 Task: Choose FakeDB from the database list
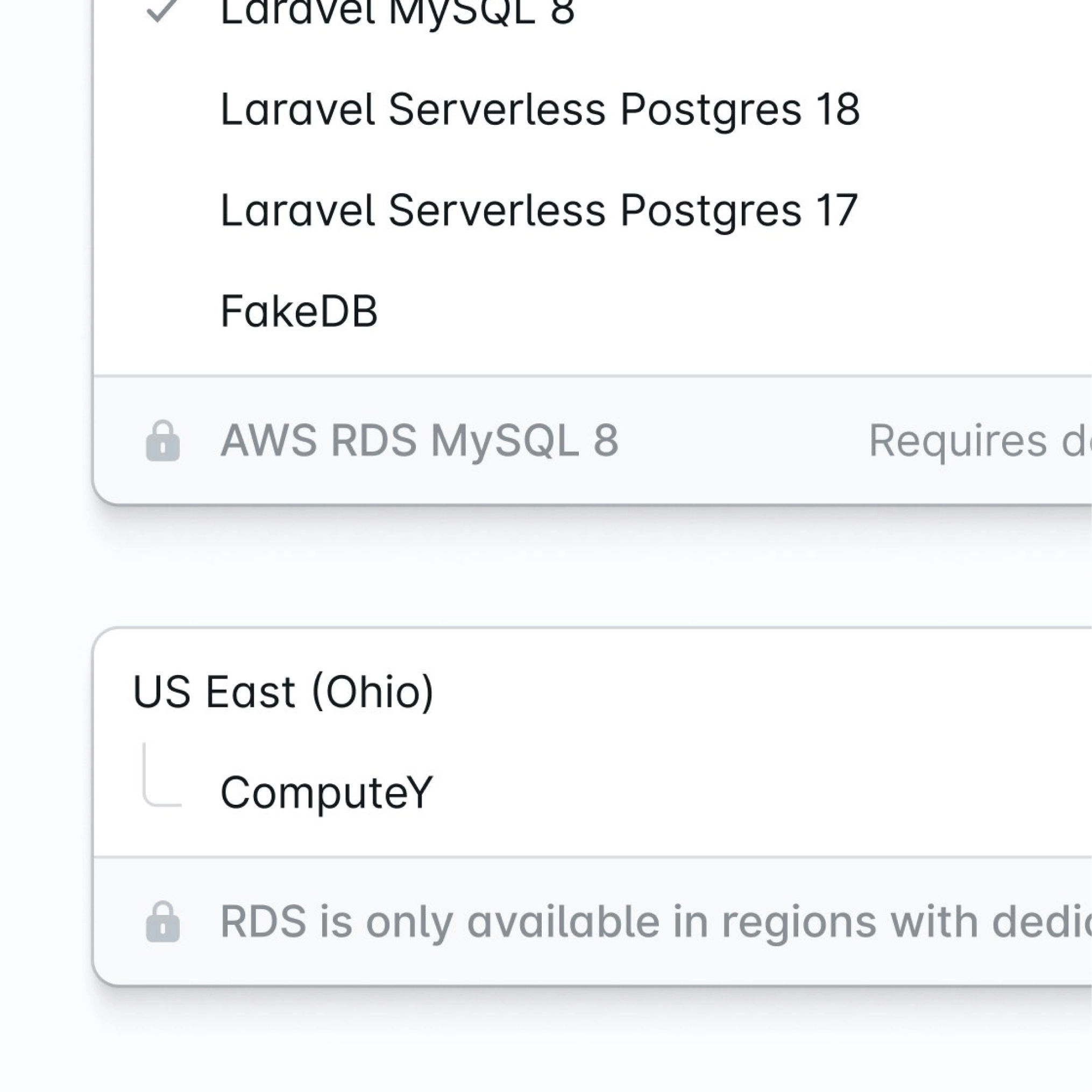click(299, 308)
